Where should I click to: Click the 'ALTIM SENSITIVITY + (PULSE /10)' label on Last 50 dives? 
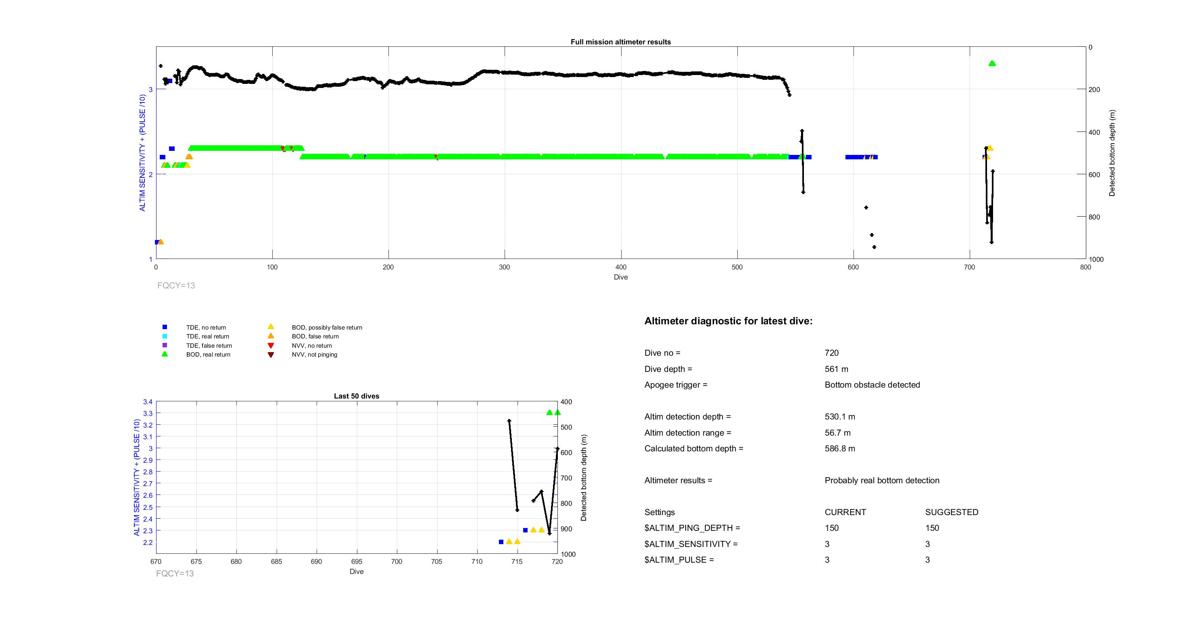pyautogui.click(x=137, y=477)
